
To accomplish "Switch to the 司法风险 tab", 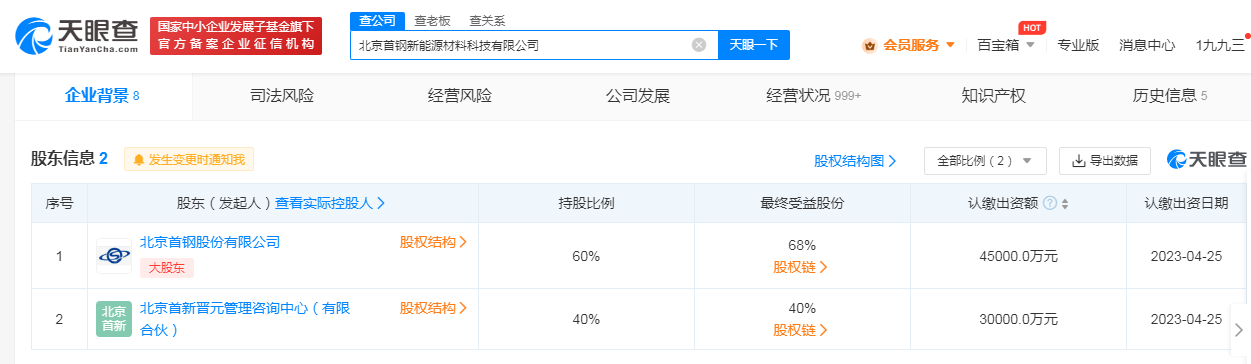I will click(282, 96).
